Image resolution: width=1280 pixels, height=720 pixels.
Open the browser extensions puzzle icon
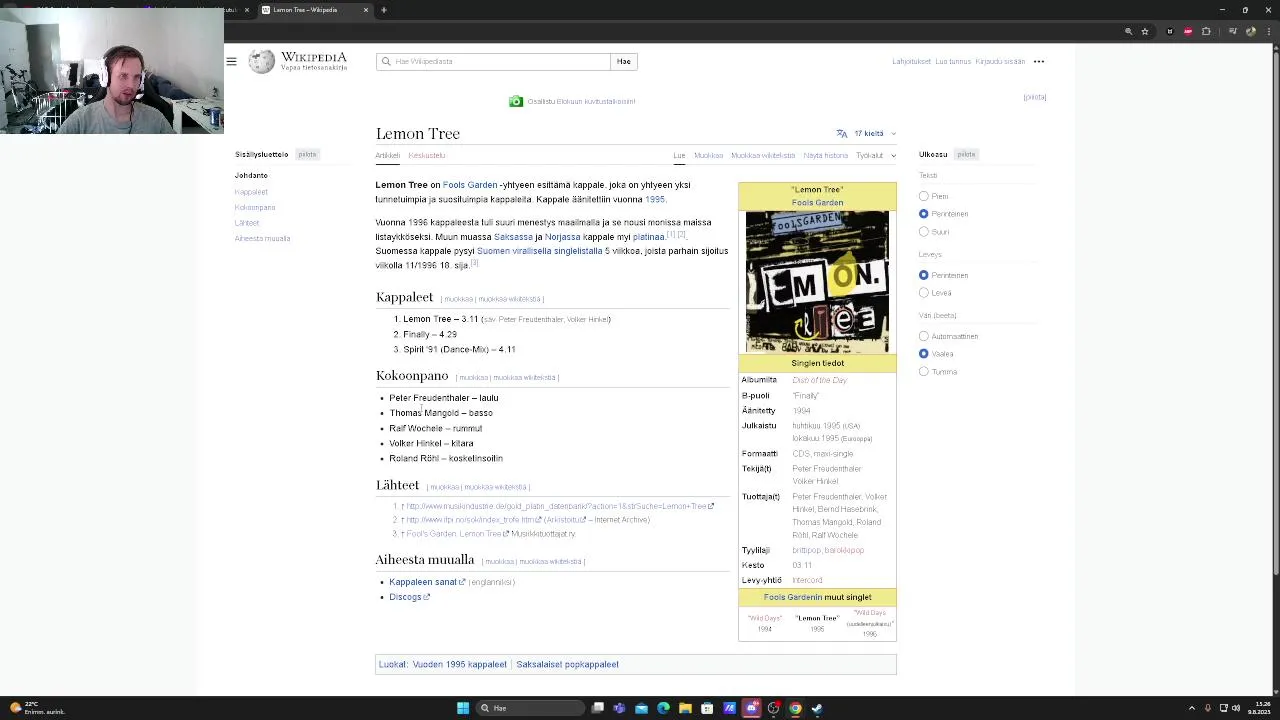click(1206, 31)
